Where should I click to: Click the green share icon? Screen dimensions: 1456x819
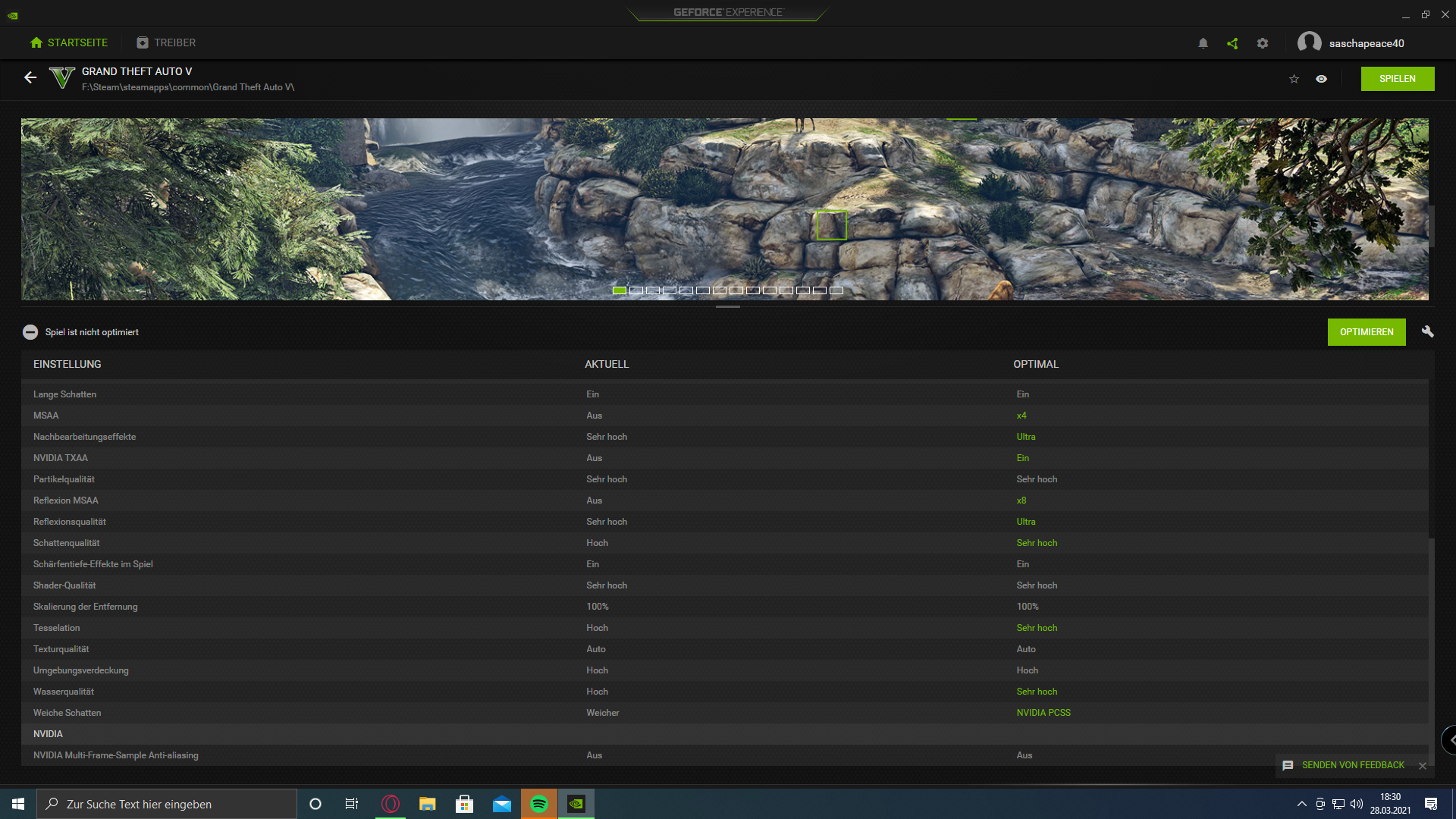point(1232,43)
